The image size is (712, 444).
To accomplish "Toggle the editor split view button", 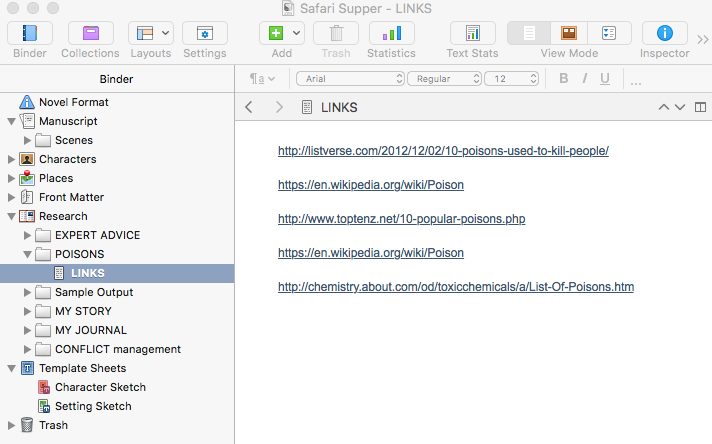I will (x=700, y=107).
